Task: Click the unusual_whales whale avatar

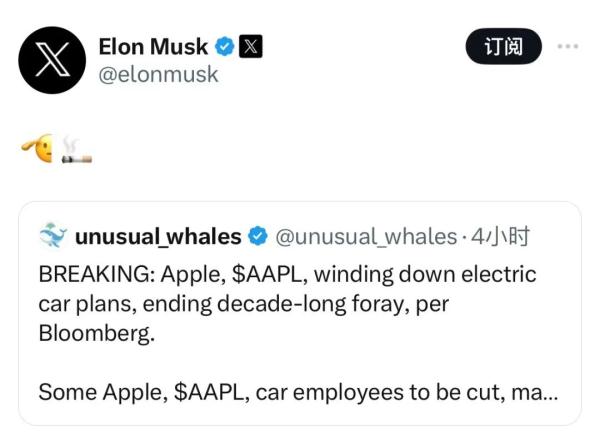Action: pyautogui.click(x=52, y=236)
